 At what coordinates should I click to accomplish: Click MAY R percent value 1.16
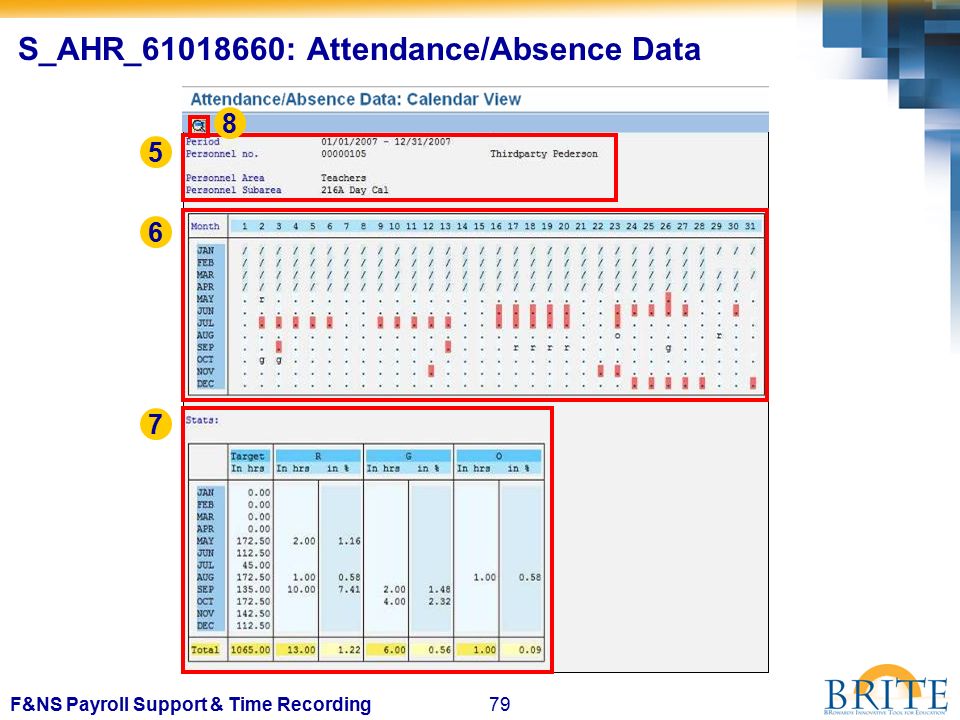pyautogui.click(x=349, y=541)
